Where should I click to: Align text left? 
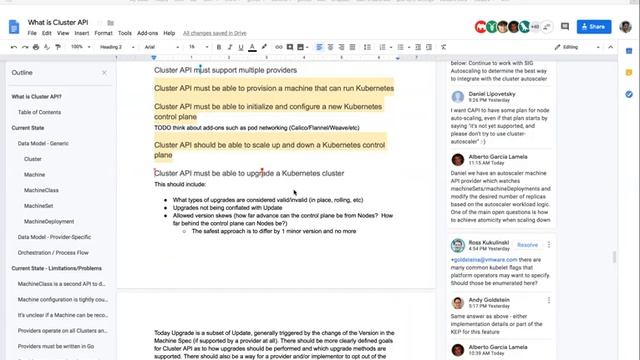[319, 47]
